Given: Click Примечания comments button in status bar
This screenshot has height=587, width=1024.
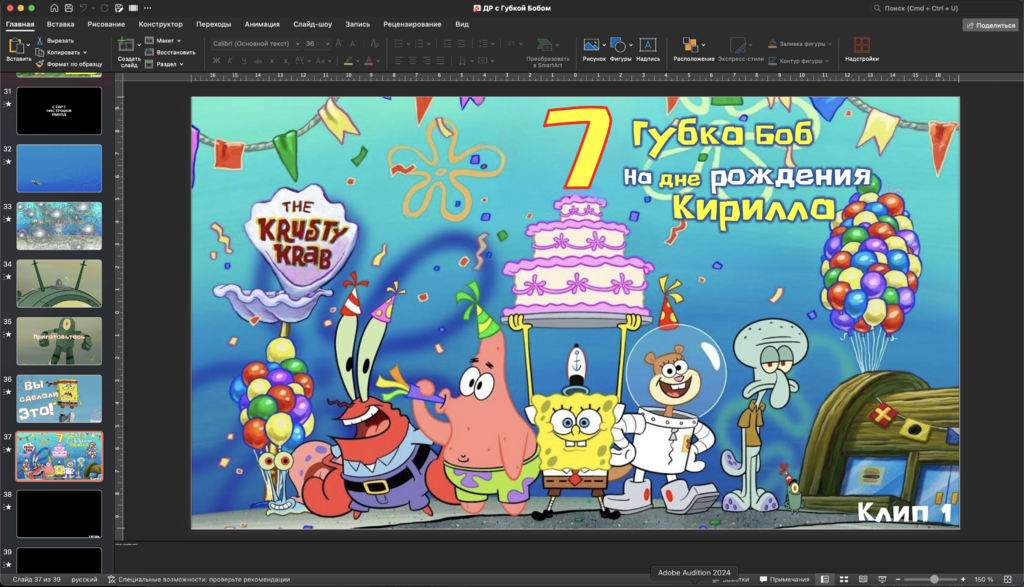Looking at the screenshot, I should [x=784, y=579].
